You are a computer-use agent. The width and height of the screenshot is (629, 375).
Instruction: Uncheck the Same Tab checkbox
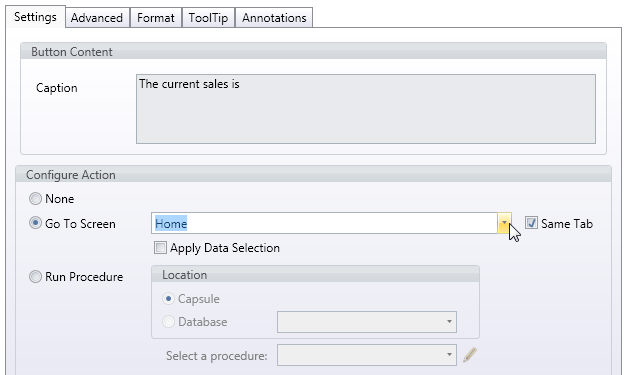(531, 223)
